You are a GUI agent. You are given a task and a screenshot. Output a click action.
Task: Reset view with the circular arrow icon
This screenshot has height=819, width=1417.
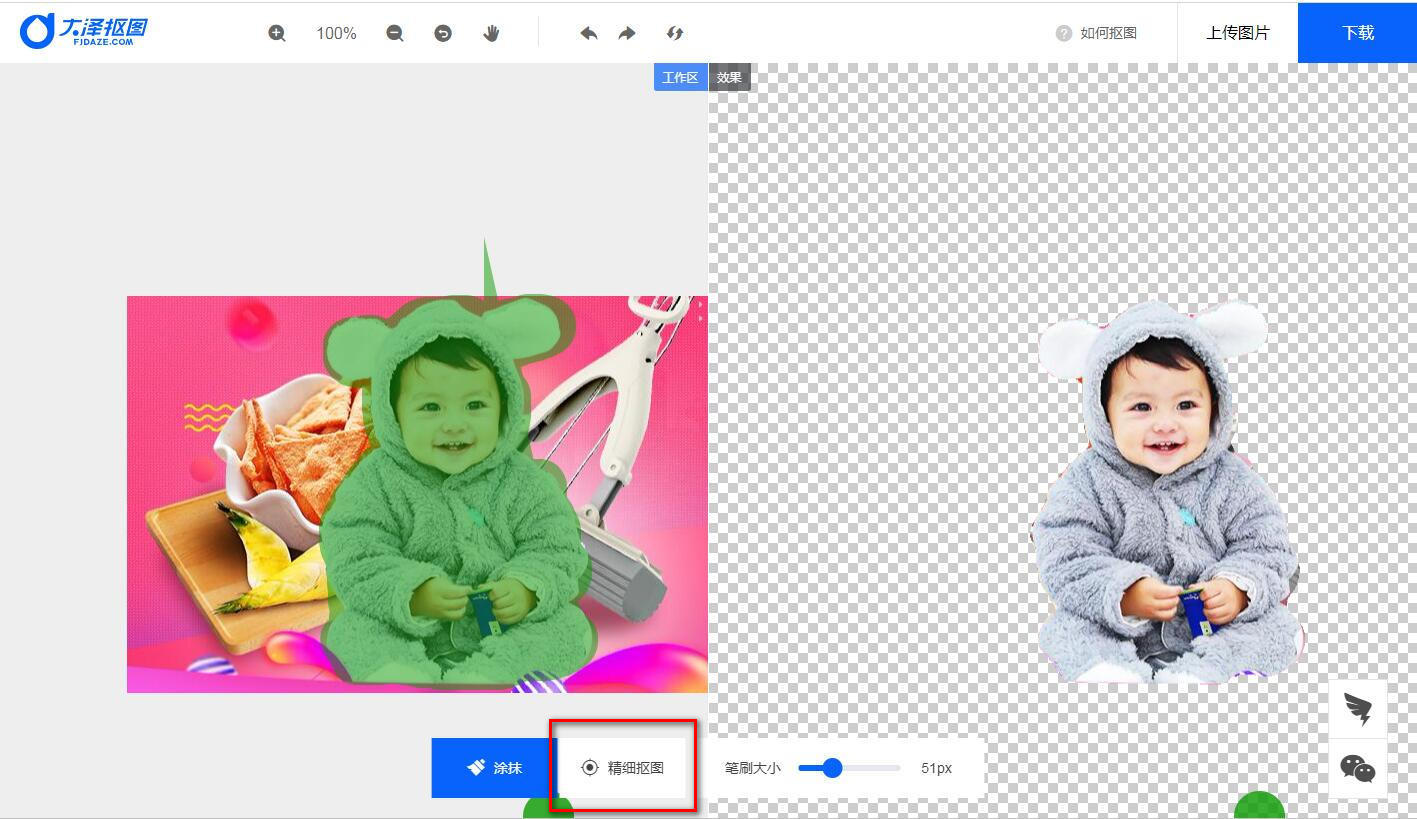(x=443, y=33)
